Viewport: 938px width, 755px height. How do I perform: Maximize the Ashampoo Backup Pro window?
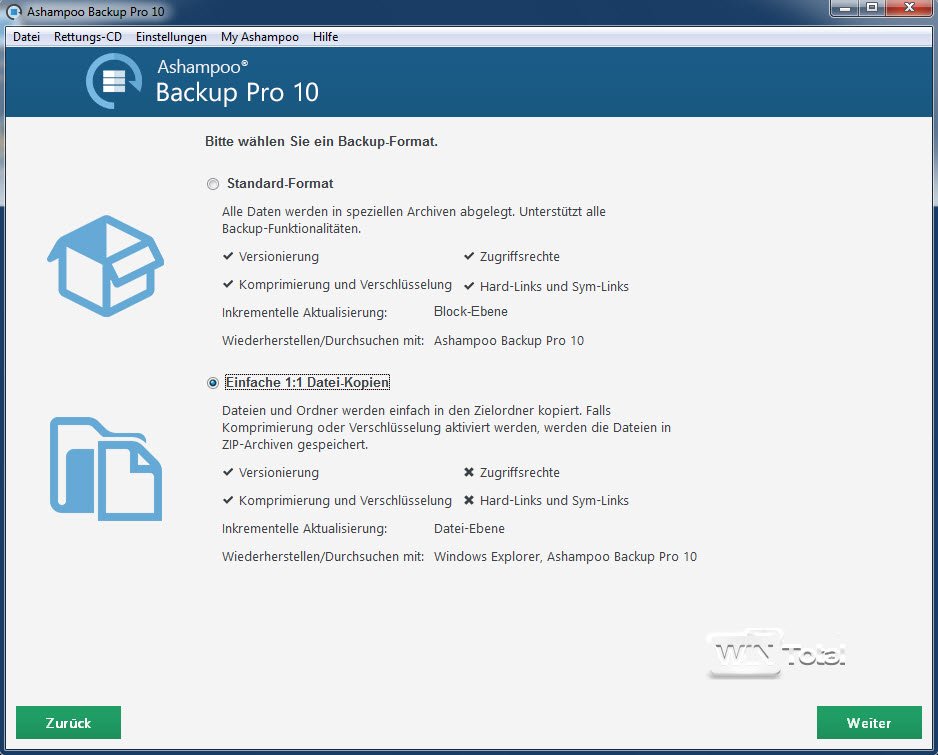coord(872,8)
